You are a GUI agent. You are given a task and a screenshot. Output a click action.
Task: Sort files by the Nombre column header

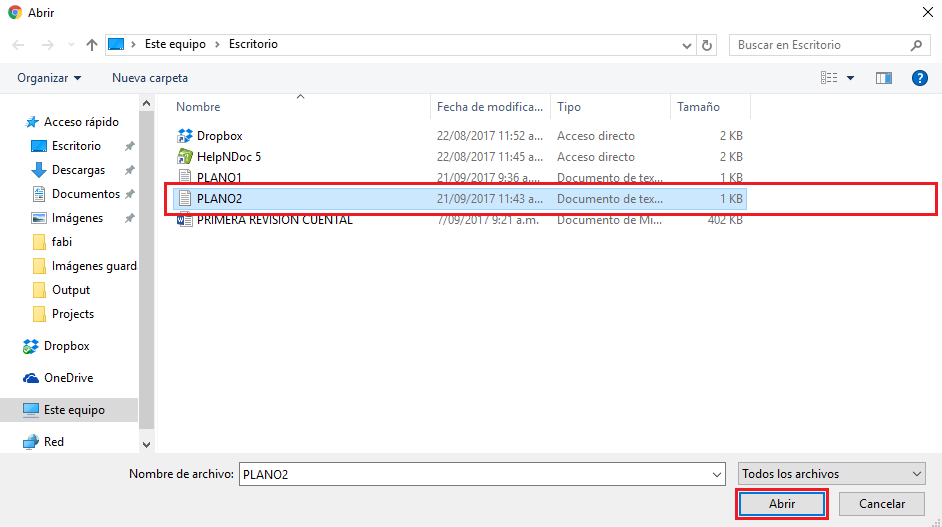[x=199, y=107]
